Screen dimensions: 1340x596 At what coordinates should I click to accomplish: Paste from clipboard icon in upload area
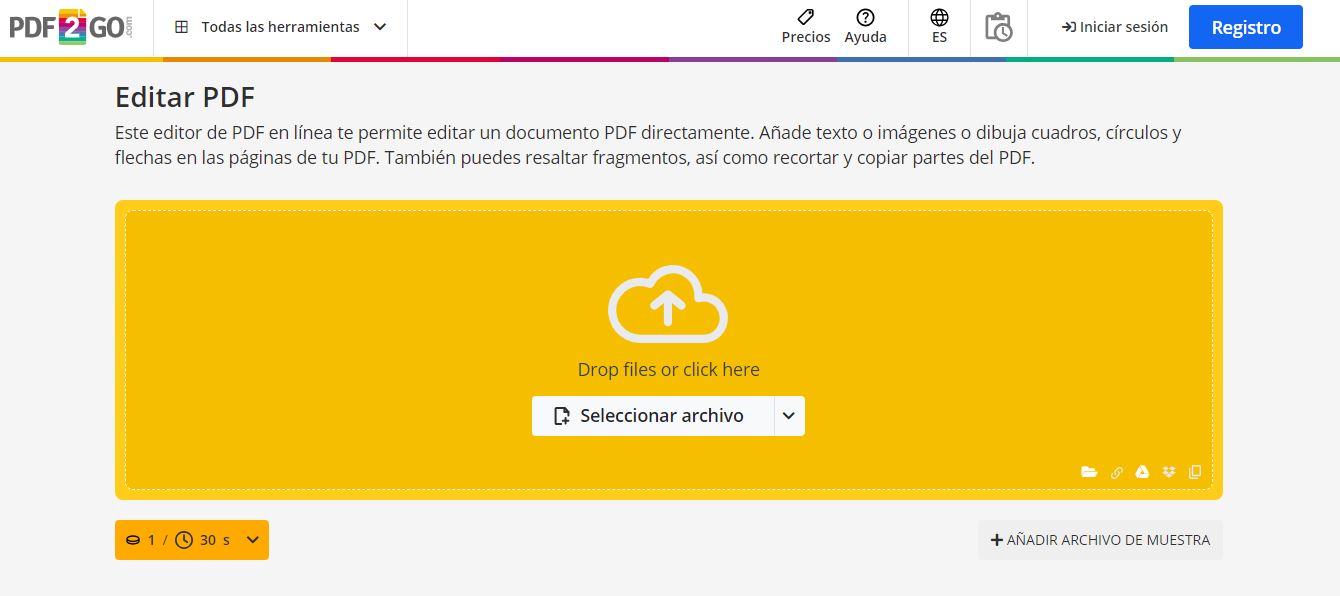pos(1195,472)
